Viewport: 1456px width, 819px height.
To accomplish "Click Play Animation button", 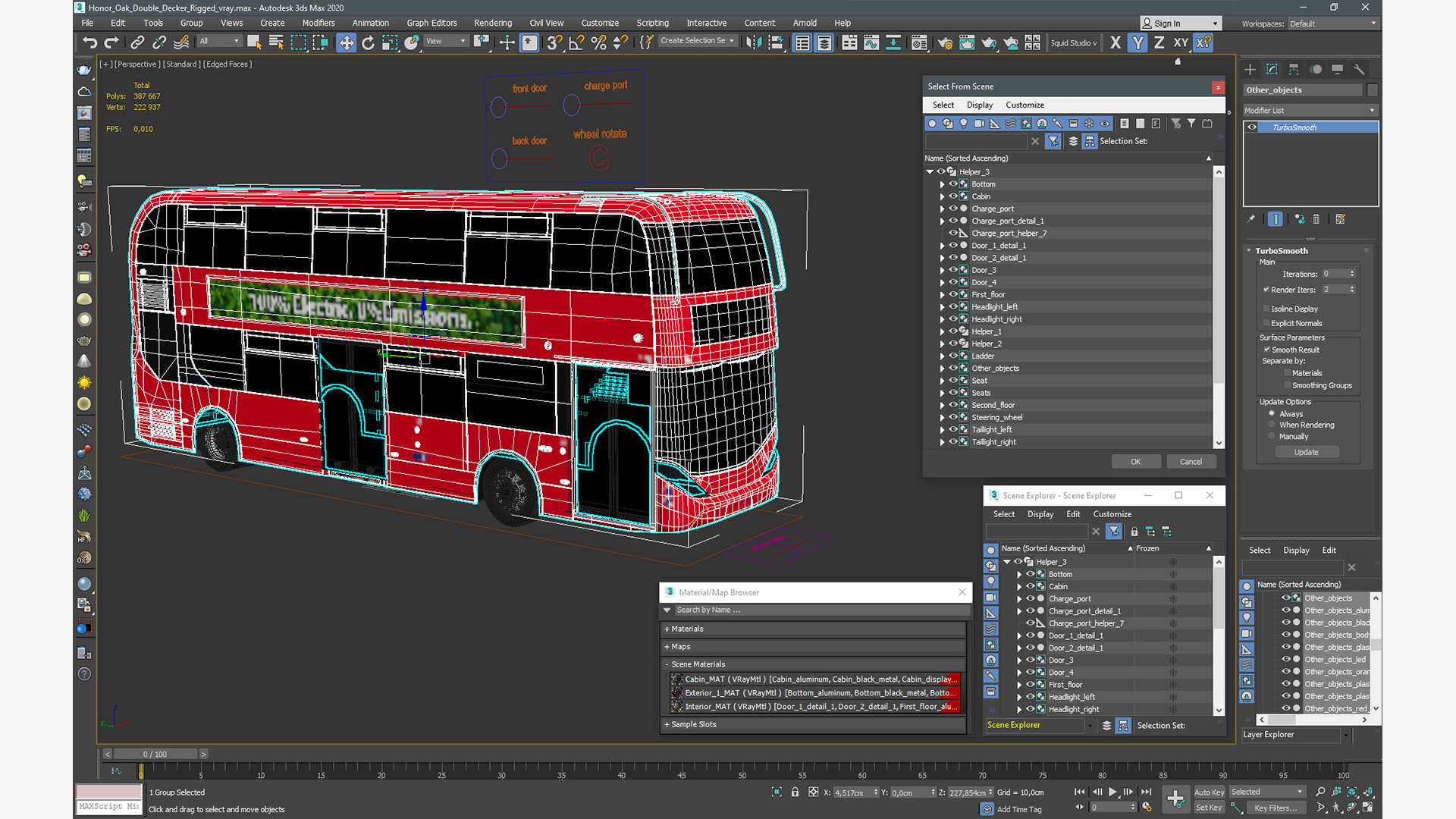I will pos(1112,792).
